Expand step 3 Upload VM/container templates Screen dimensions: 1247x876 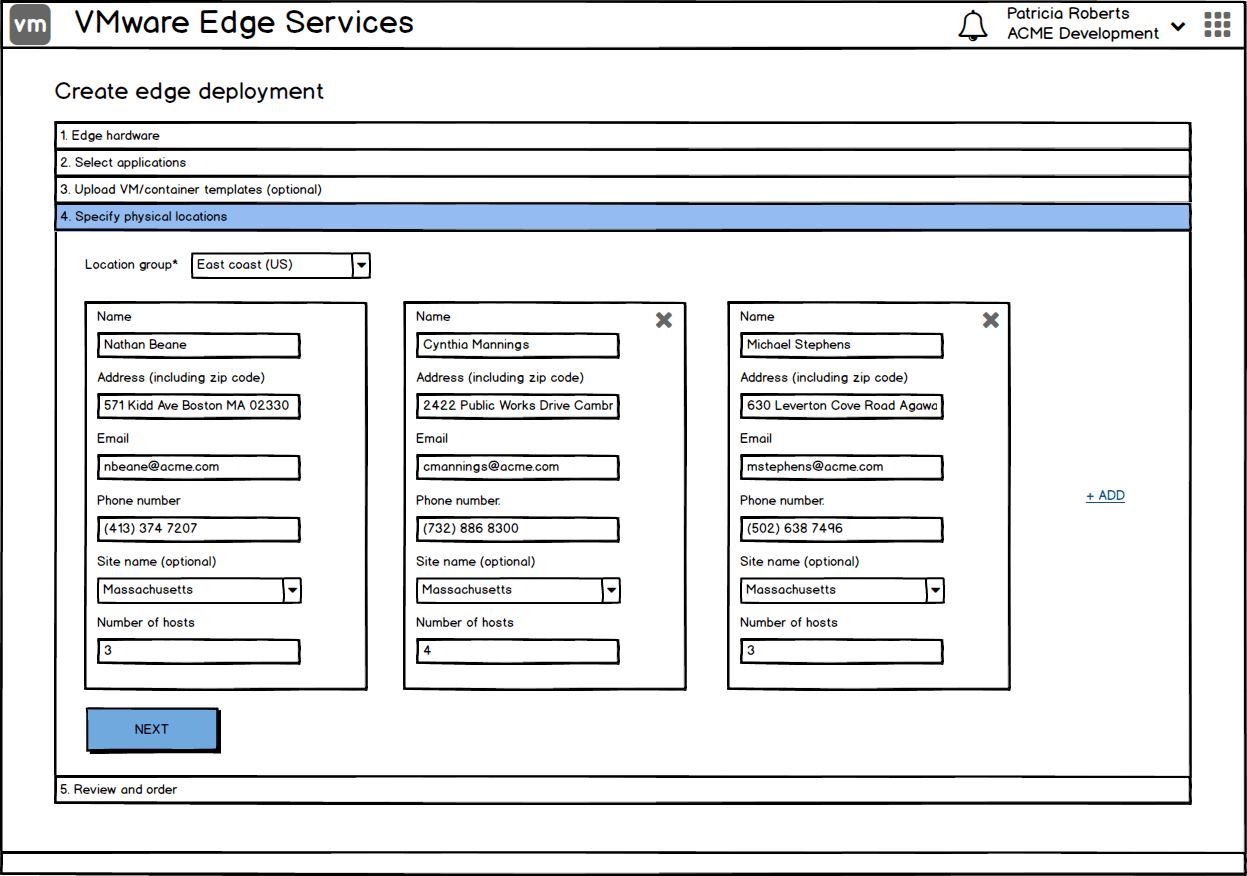pos(623,190)
